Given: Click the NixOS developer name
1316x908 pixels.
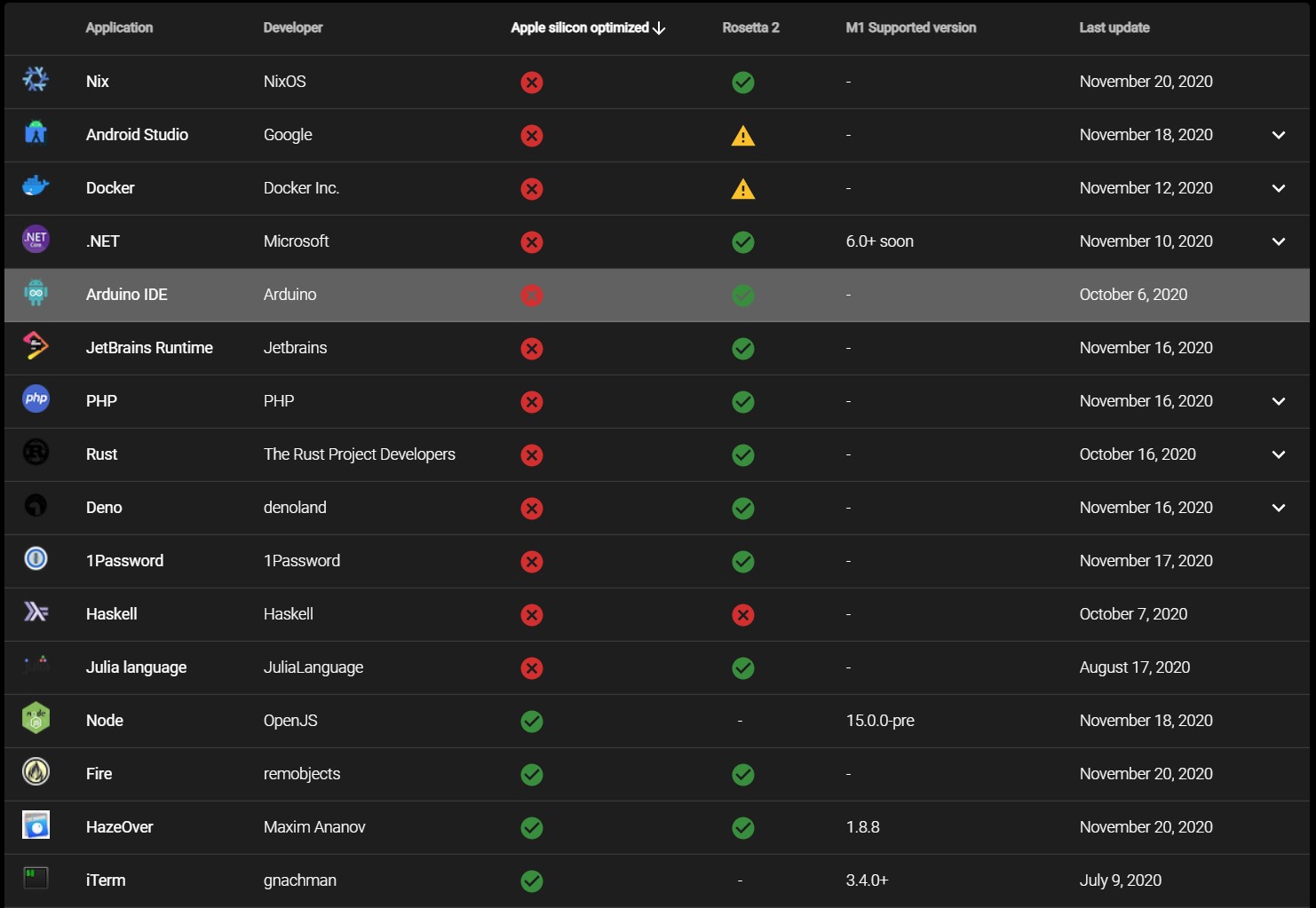Looking at the screenshot, I should click(285, 81).
